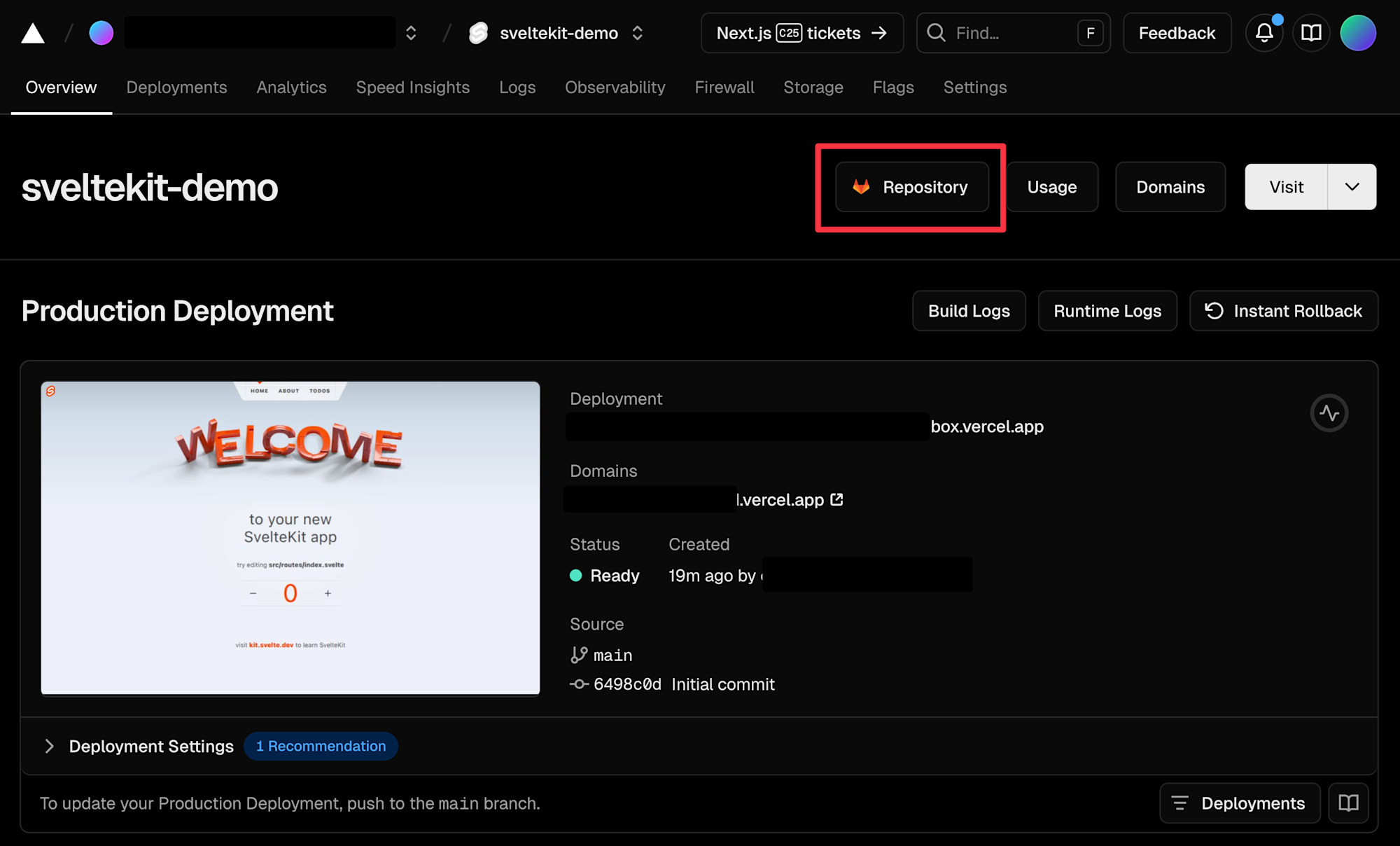The image size is (1400, 846).
Task: Click the Find search field
Action: click(1001, 33)
